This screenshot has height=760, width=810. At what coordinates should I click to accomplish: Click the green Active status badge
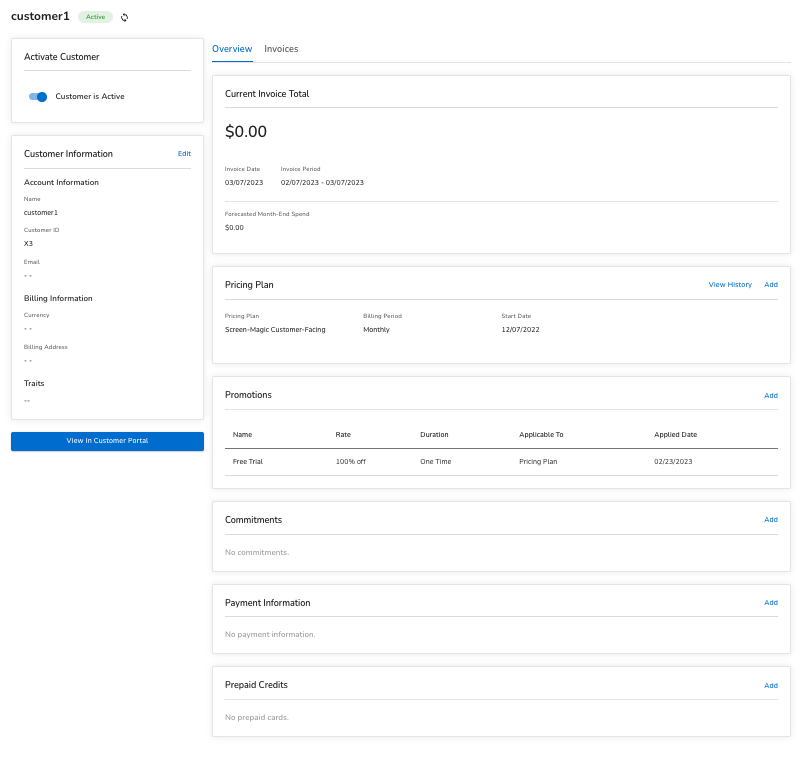tap(95, 17)
